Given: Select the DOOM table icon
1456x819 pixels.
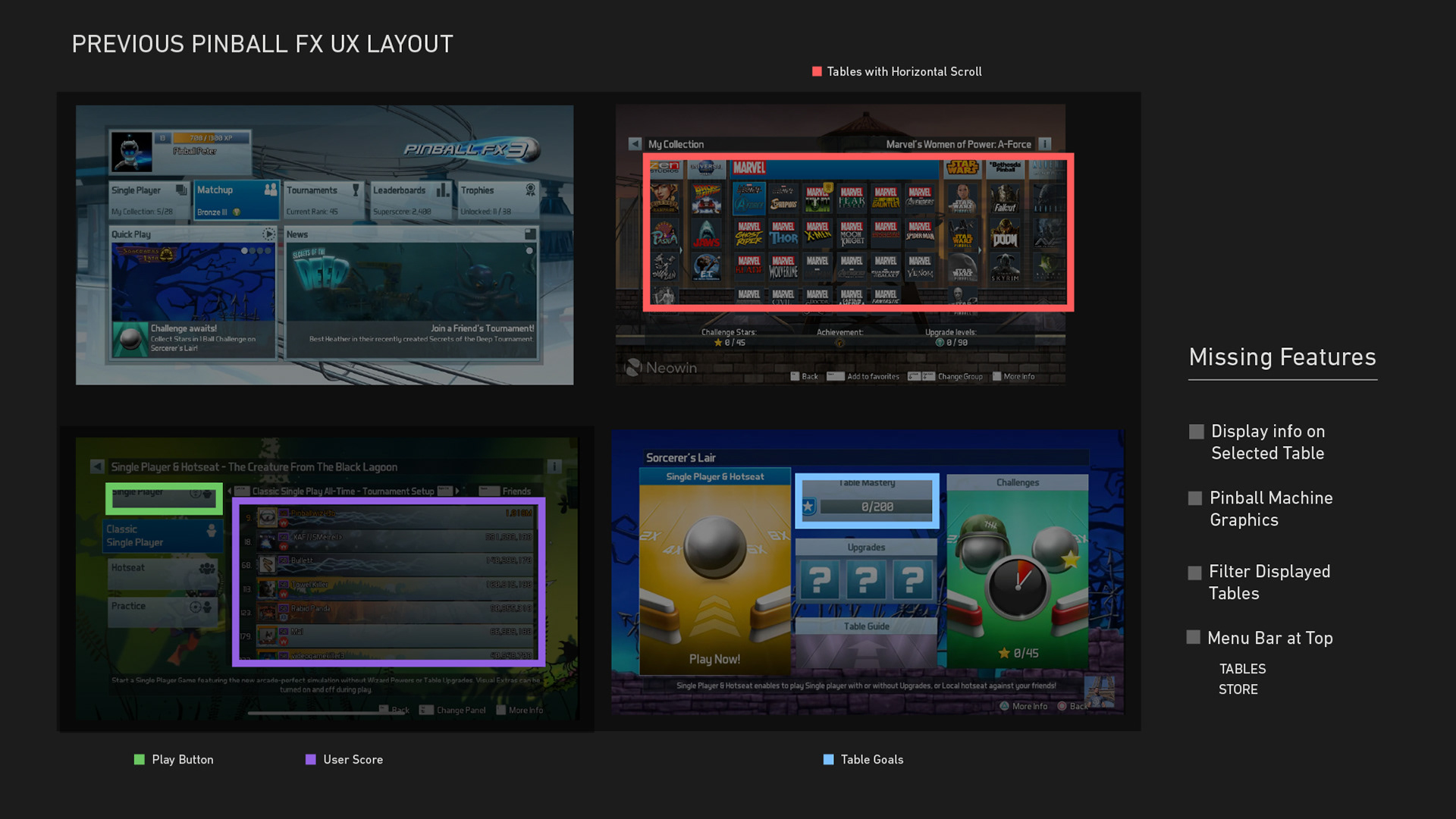Looking at the screenshot, I should pos(1005,234).
